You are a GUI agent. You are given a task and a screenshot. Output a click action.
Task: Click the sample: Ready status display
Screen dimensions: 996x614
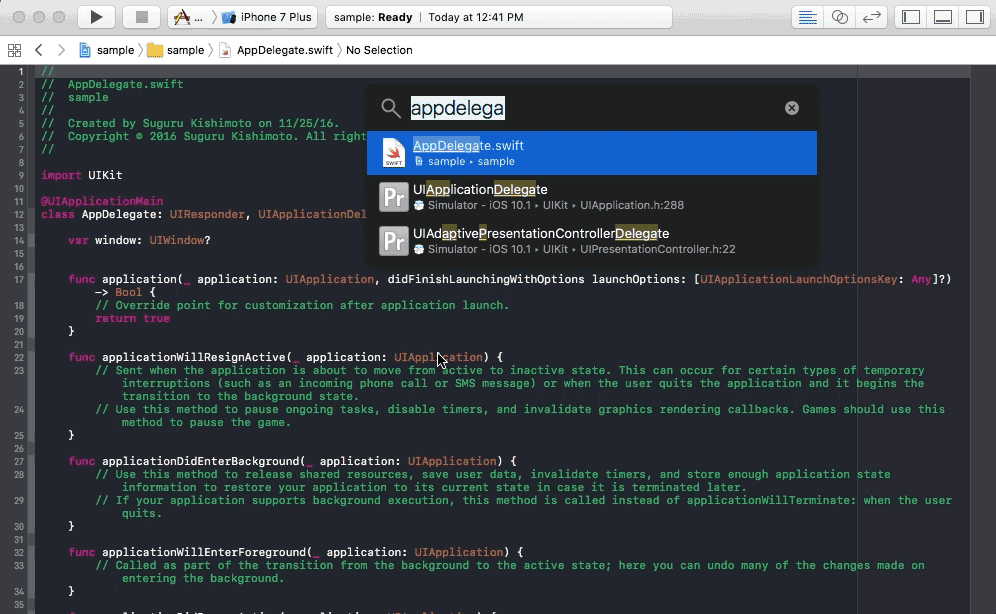click(x=499, y=17)
